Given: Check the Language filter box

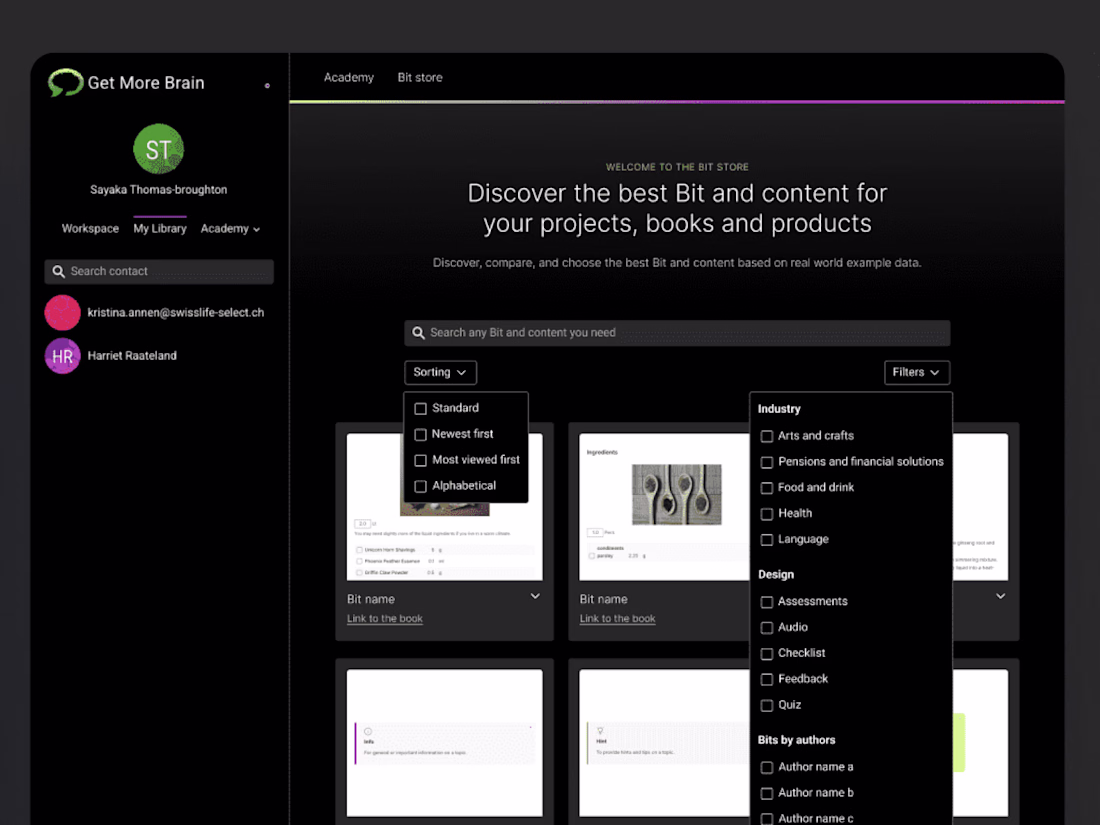Looking at the screenshot, I should coord(767,539).
